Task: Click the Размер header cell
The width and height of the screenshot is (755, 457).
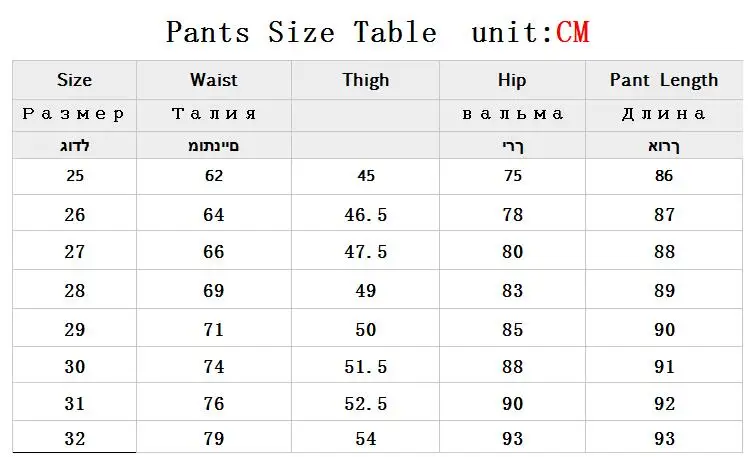Action: tap(74, 114)
